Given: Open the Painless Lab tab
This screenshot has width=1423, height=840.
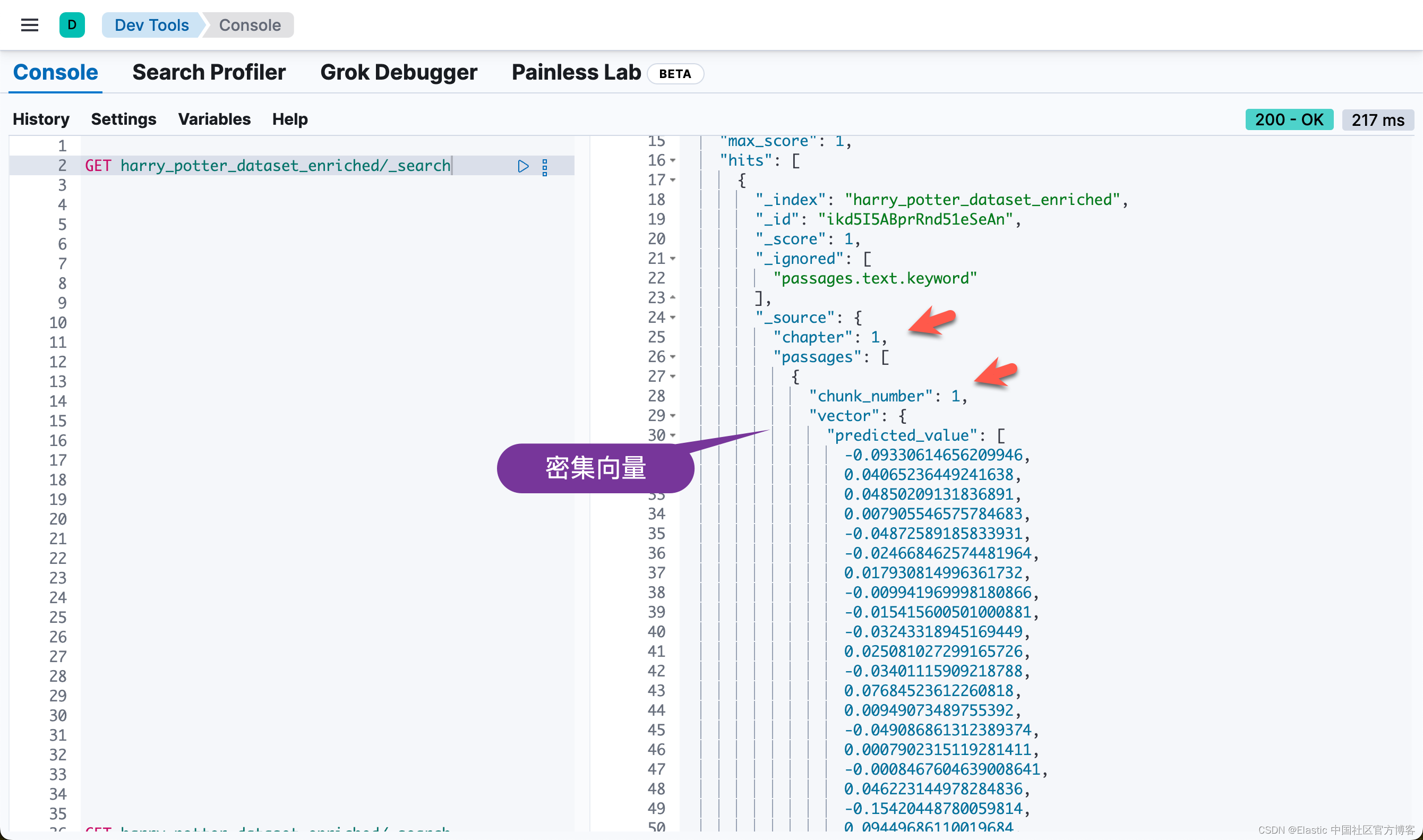Looking at the screenshot, I should 576,72.
